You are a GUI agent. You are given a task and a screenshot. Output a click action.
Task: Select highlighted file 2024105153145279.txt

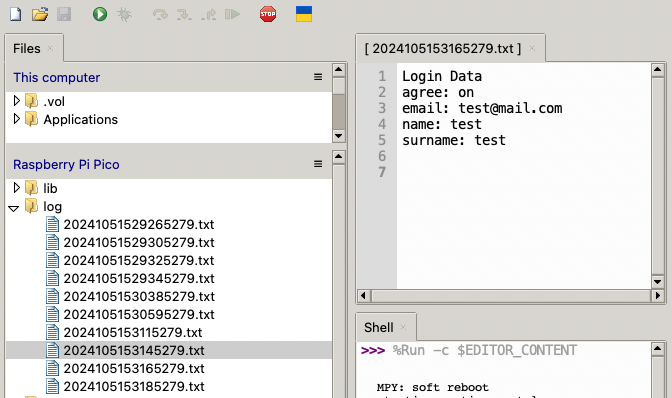pyautogui.click(x=134, y=350)
